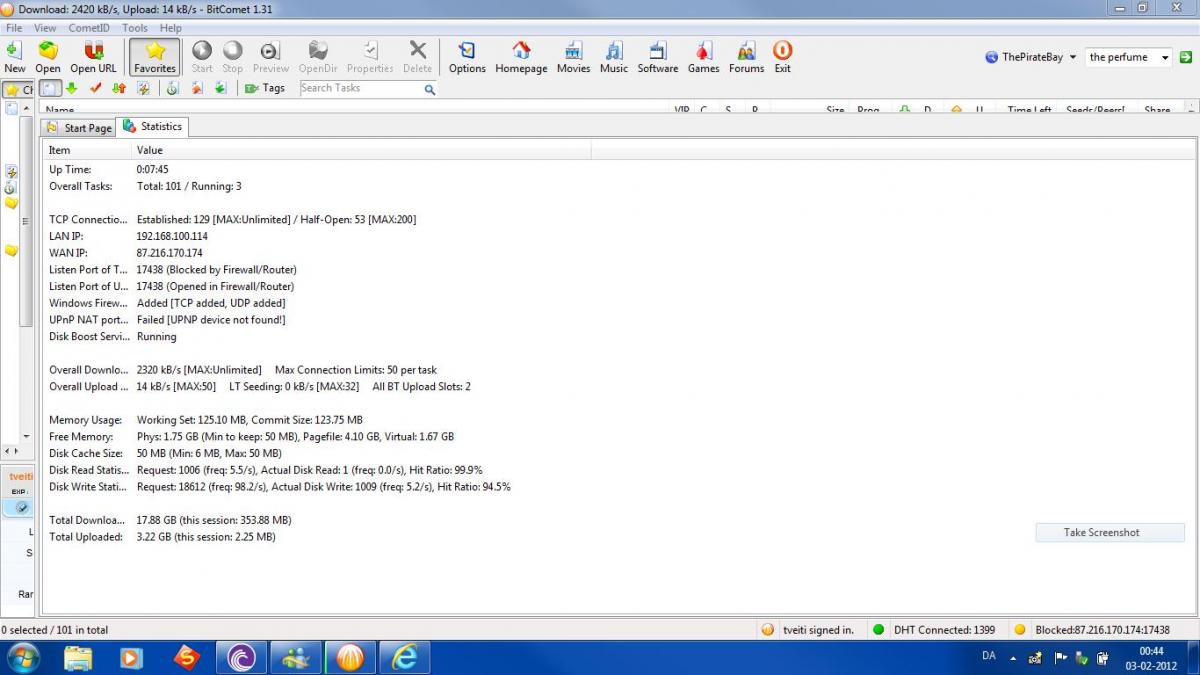Switch to the Start Page tab
Image resolution: width=1200 pixels, height=675 pixels.
point(79,128)
